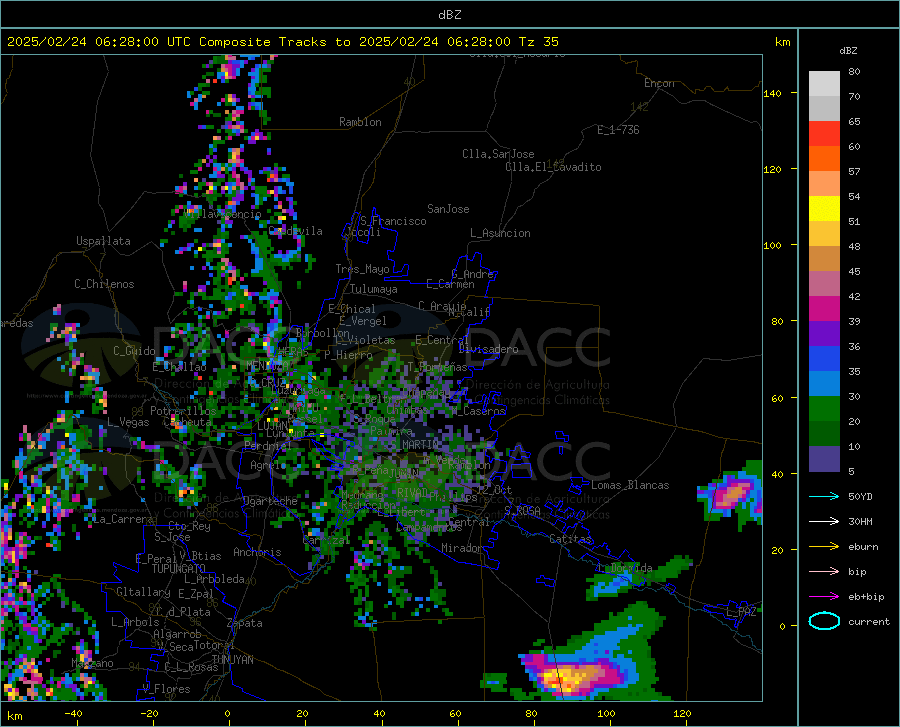
Task: Click the 120 tick on the horizontal axis
Action: [x=682, y=713]
